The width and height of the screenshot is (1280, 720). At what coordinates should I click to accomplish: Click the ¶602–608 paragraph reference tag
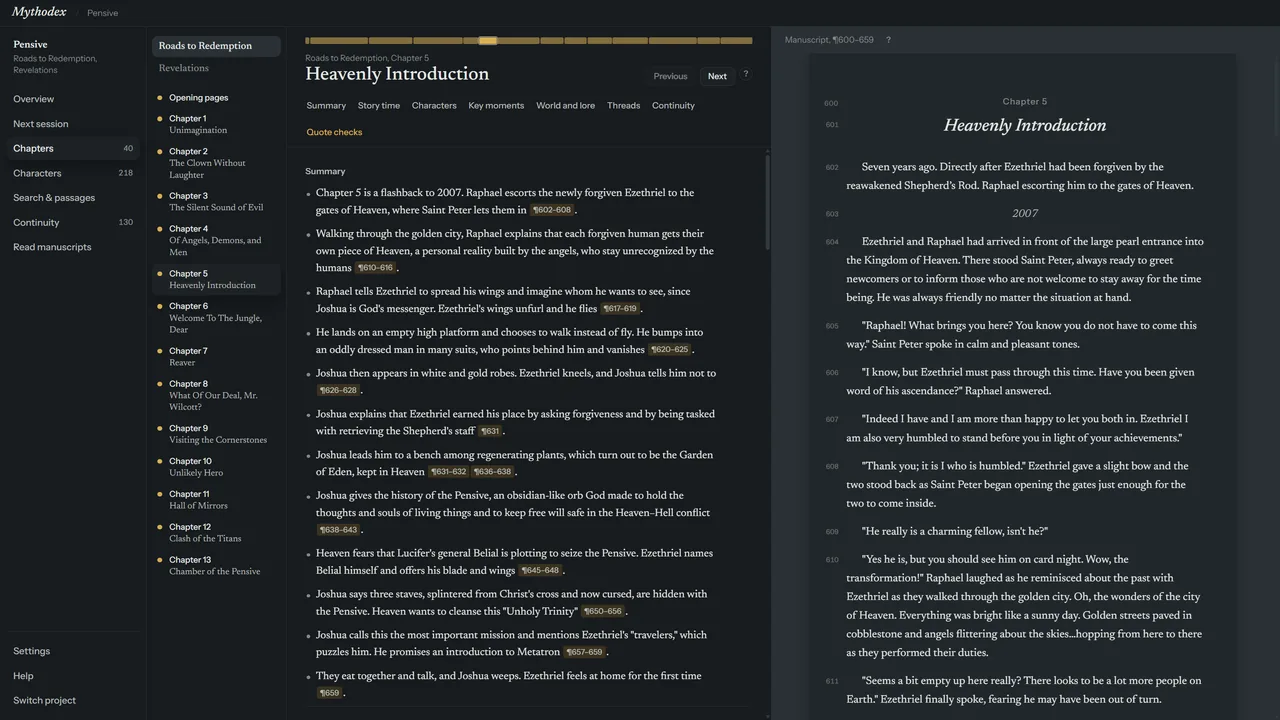pos(552,210)
